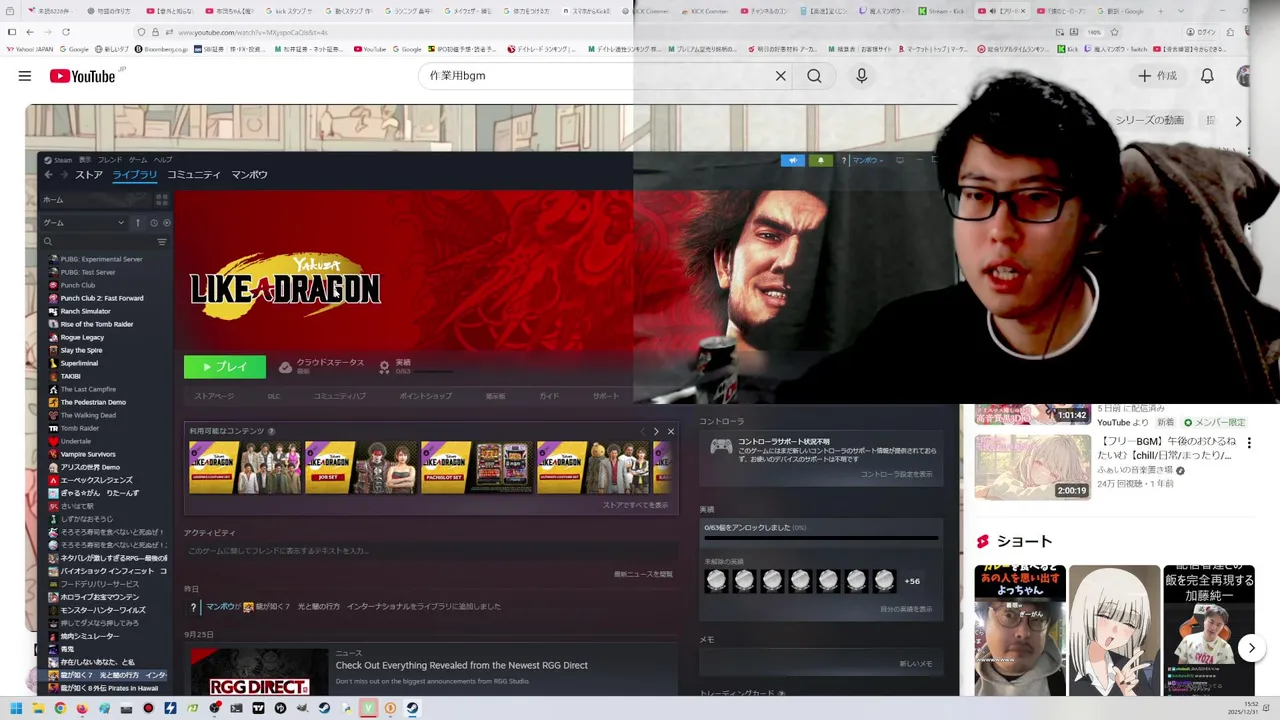Start YouTube voice search microphone
Image resolution: width=1280 pixels, height=720 pixels.
pos(862,76)
